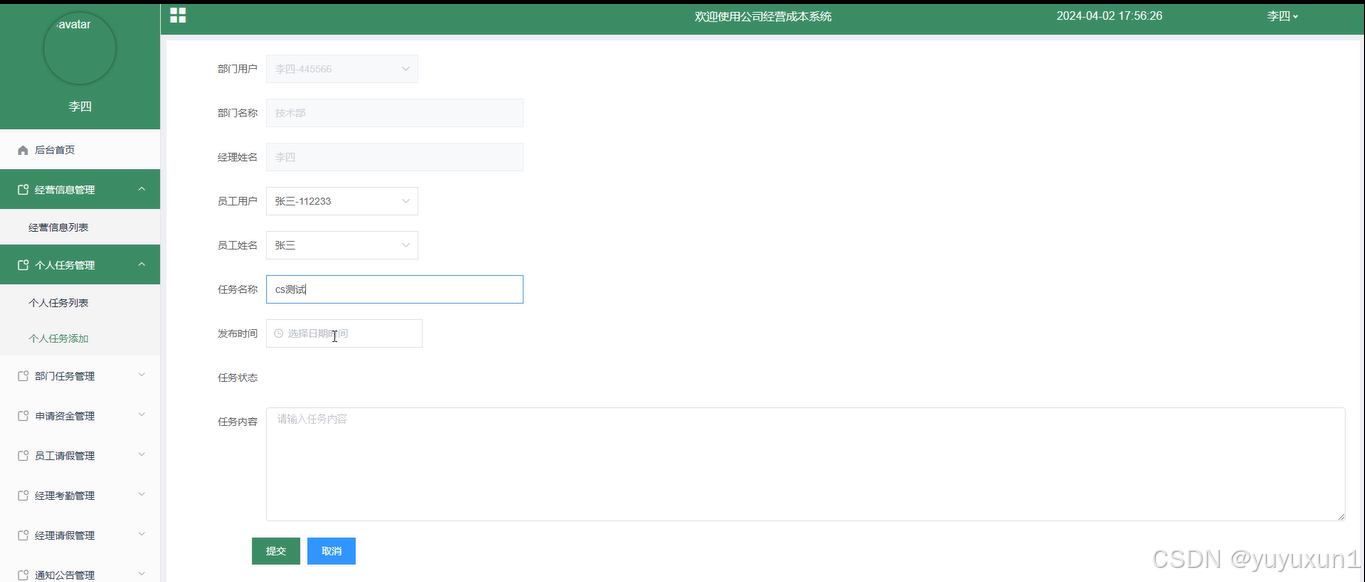The height and width of the screenshot is (582, 1365).
Task: Expand the 经理考勤管理 menu chevron
Action: coord(141,495)
